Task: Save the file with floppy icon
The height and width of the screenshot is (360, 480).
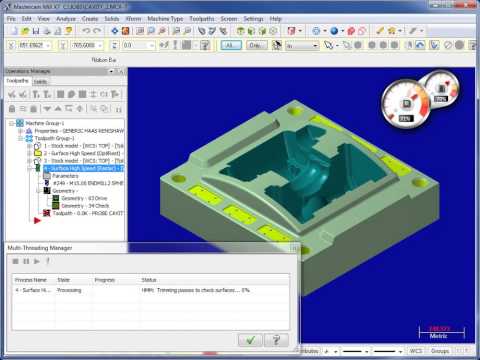Action: 36,31
